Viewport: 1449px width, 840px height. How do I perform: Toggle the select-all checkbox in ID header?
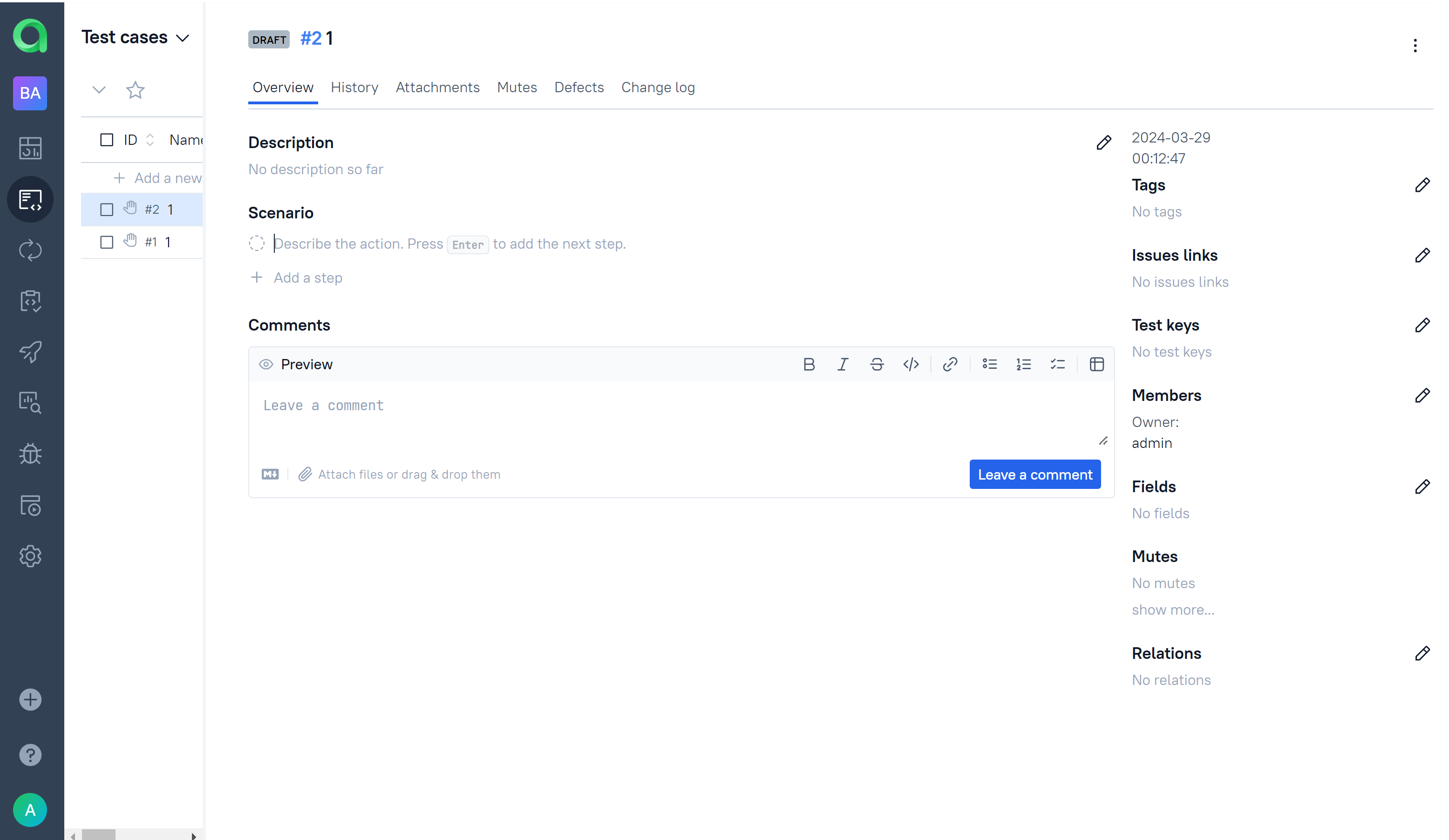(x=106, y=140)
